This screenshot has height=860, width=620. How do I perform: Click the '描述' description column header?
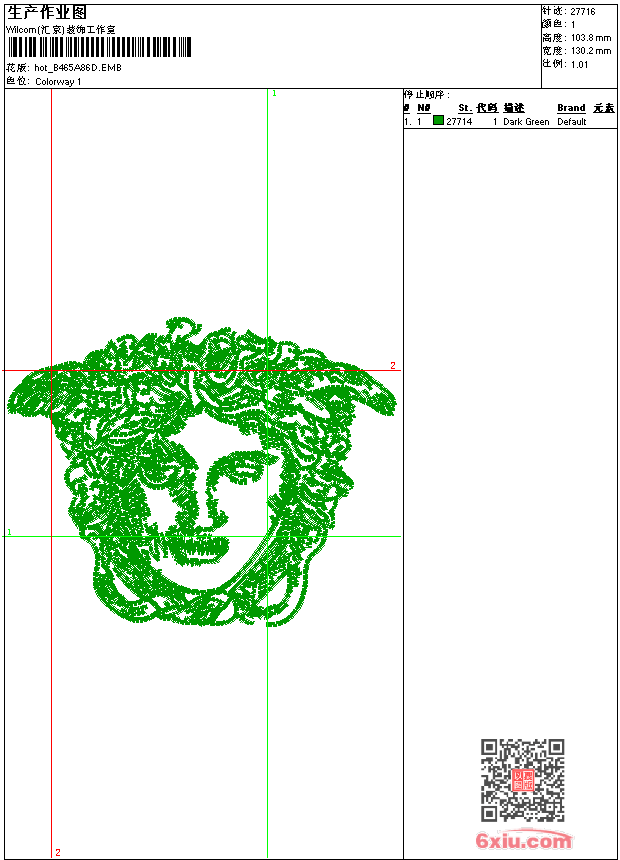click(x=514, y=108)
